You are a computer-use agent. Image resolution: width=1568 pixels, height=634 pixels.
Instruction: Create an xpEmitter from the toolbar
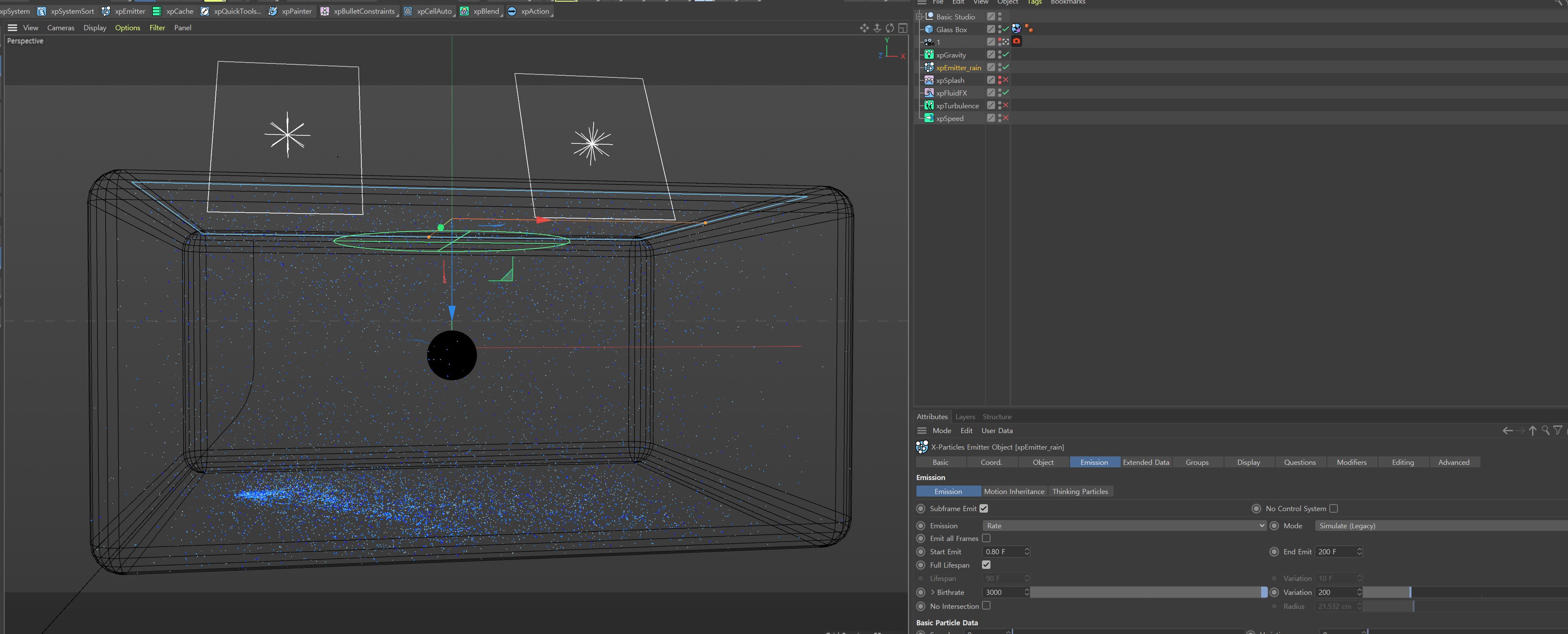click(x=124, y=11)
